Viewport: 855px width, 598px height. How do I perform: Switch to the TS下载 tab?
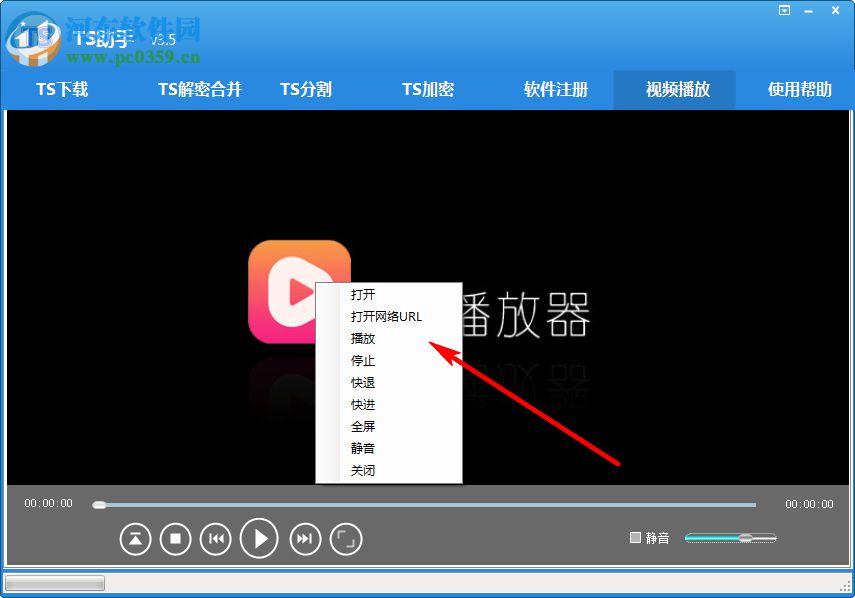59,89
